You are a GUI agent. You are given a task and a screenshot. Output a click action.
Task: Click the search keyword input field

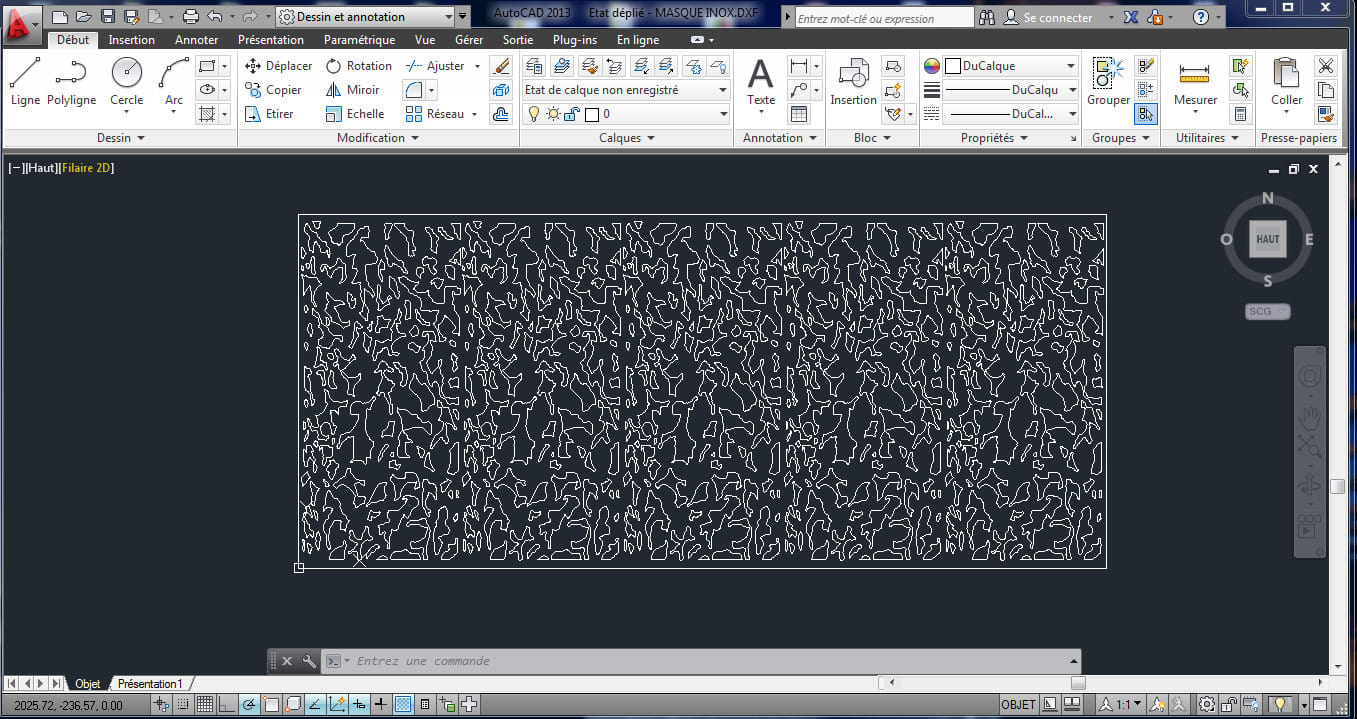884,18
